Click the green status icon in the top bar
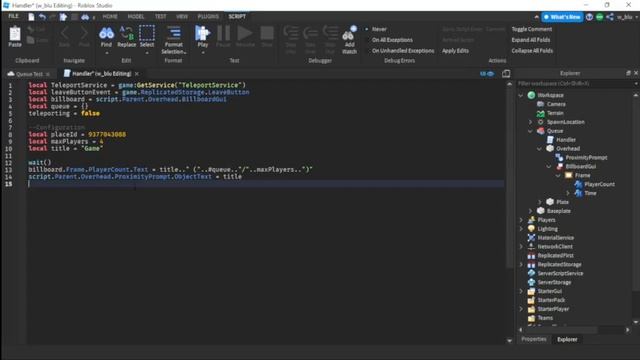This screenshot has width=640, height=360. pyautogui.click(x=600, y=17)
